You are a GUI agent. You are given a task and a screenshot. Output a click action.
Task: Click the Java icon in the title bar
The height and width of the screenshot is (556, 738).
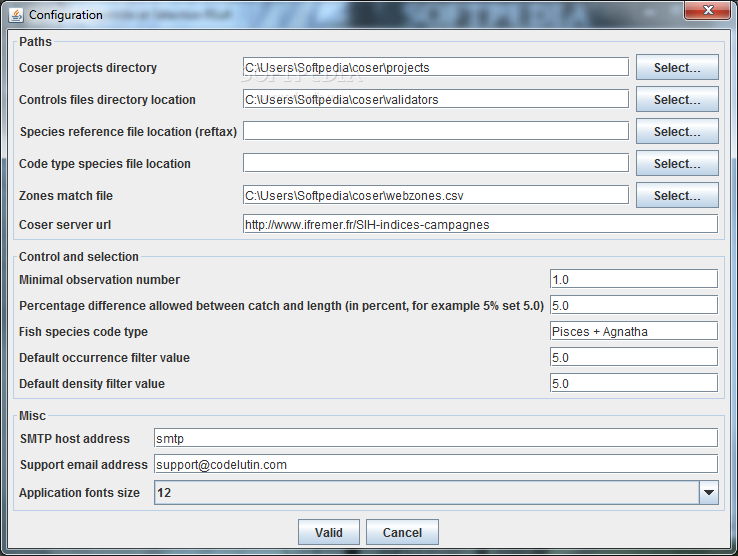click(16, 15)
